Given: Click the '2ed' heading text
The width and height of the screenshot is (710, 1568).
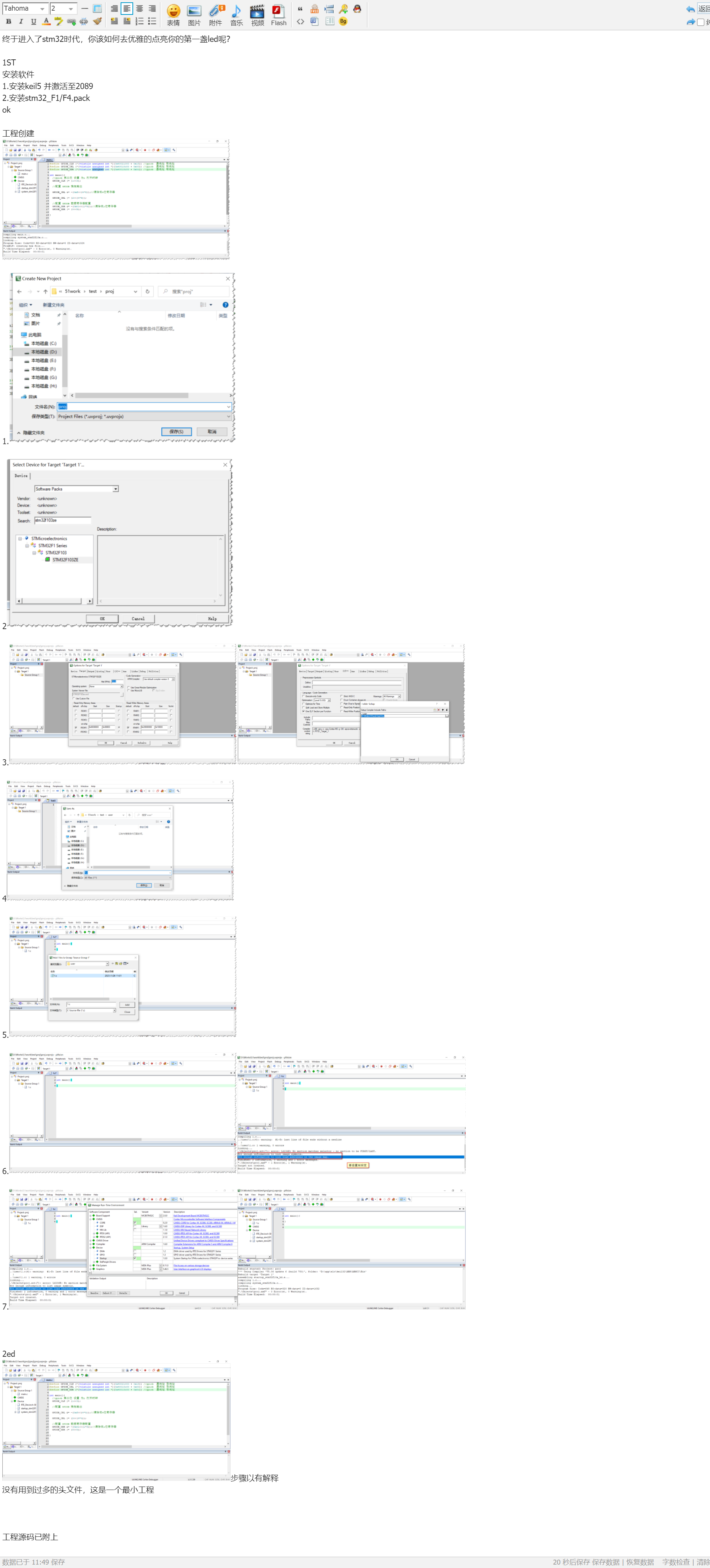Looking at the screenshot, I should (8, 1354).
